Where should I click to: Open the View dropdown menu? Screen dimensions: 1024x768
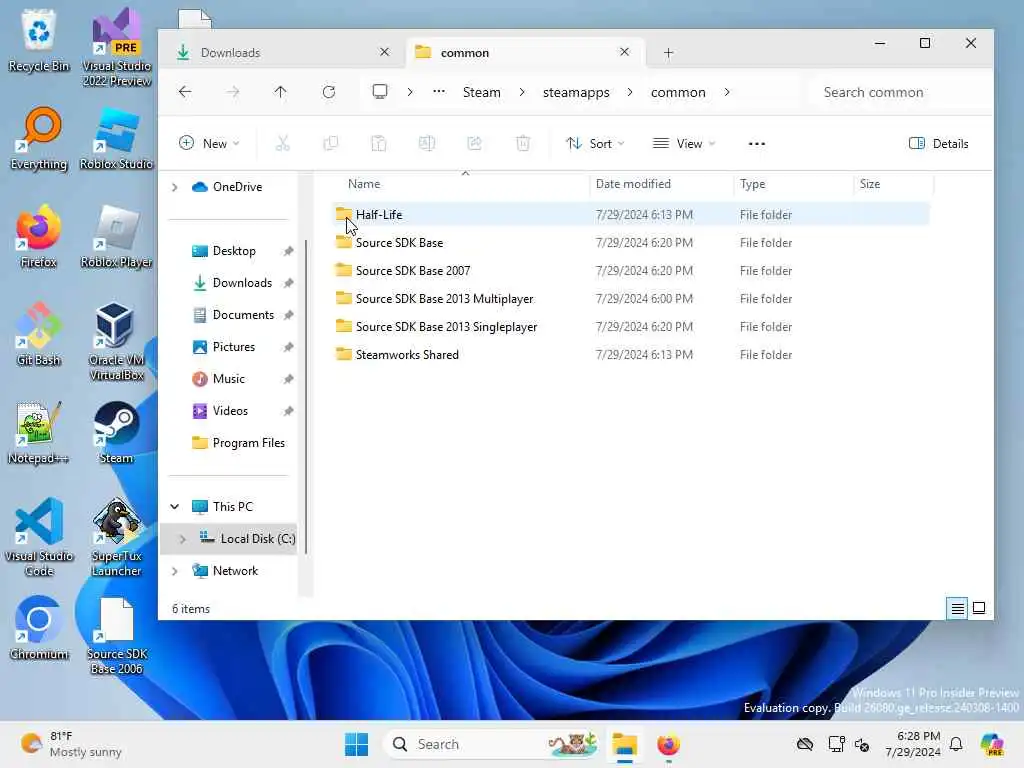tap(684, 144)
